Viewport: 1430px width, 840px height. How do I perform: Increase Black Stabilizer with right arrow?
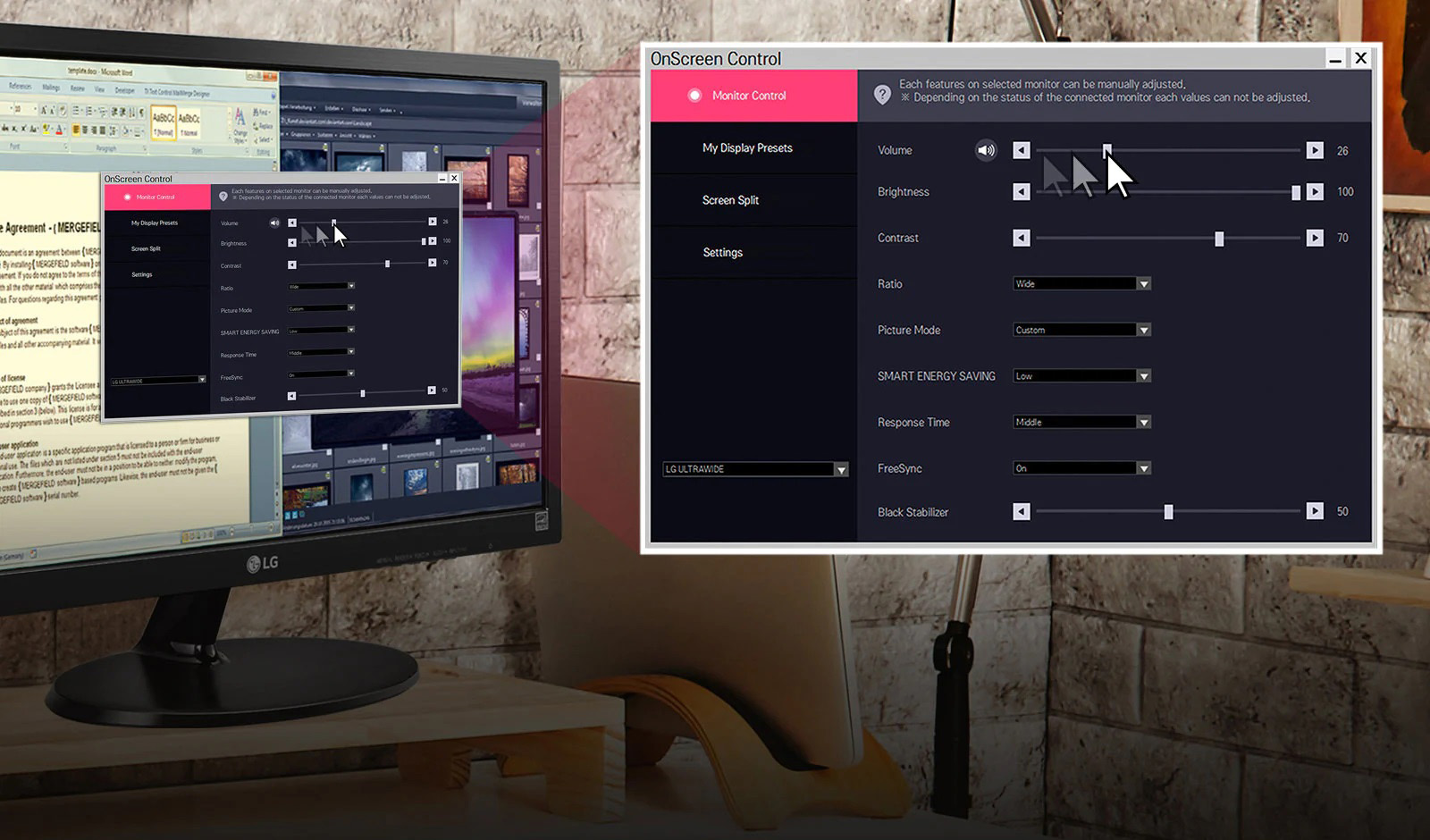(x=1314, y=511)
